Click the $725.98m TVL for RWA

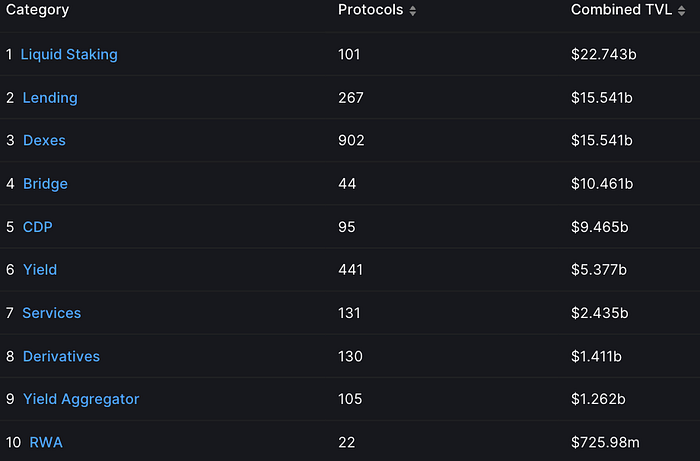tap(605, 443)
